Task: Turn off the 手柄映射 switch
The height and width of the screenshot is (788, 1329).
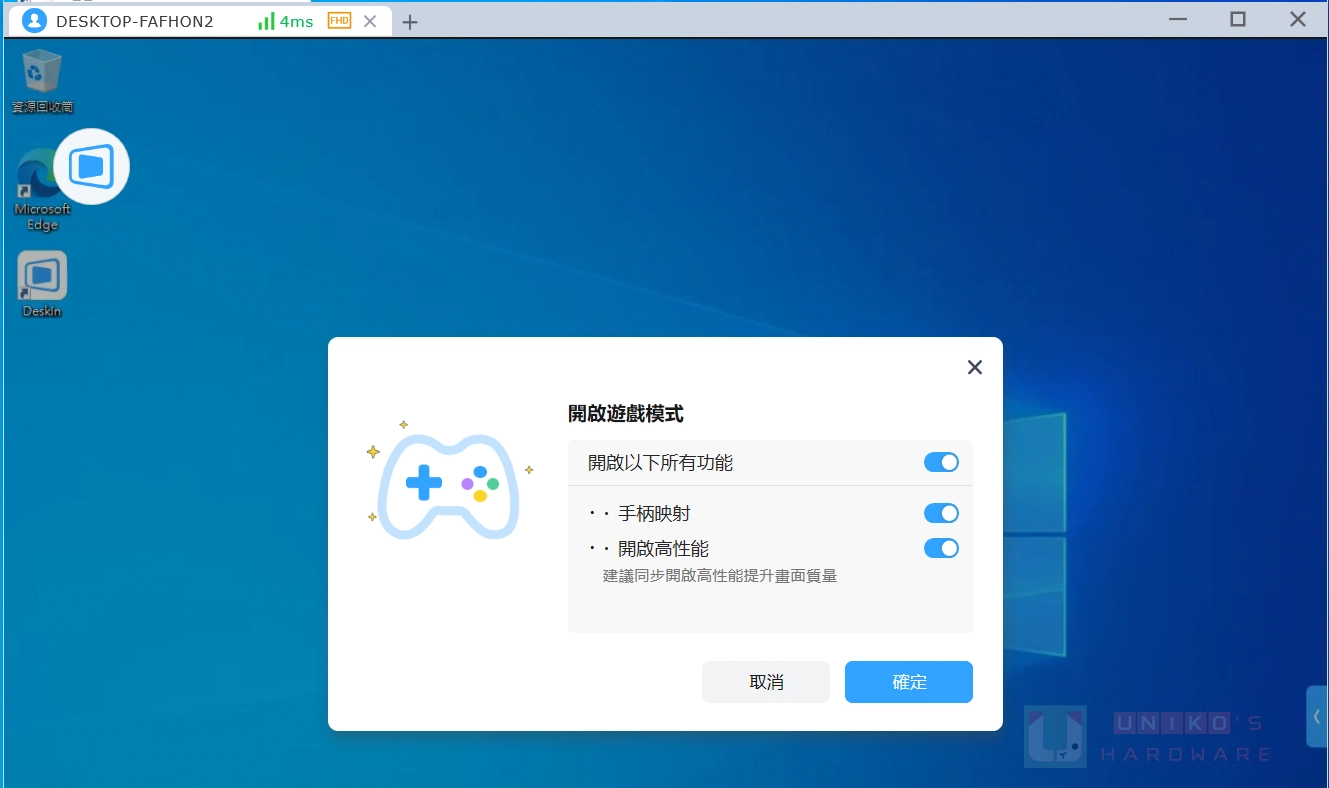Action: [x=940, y=513]
